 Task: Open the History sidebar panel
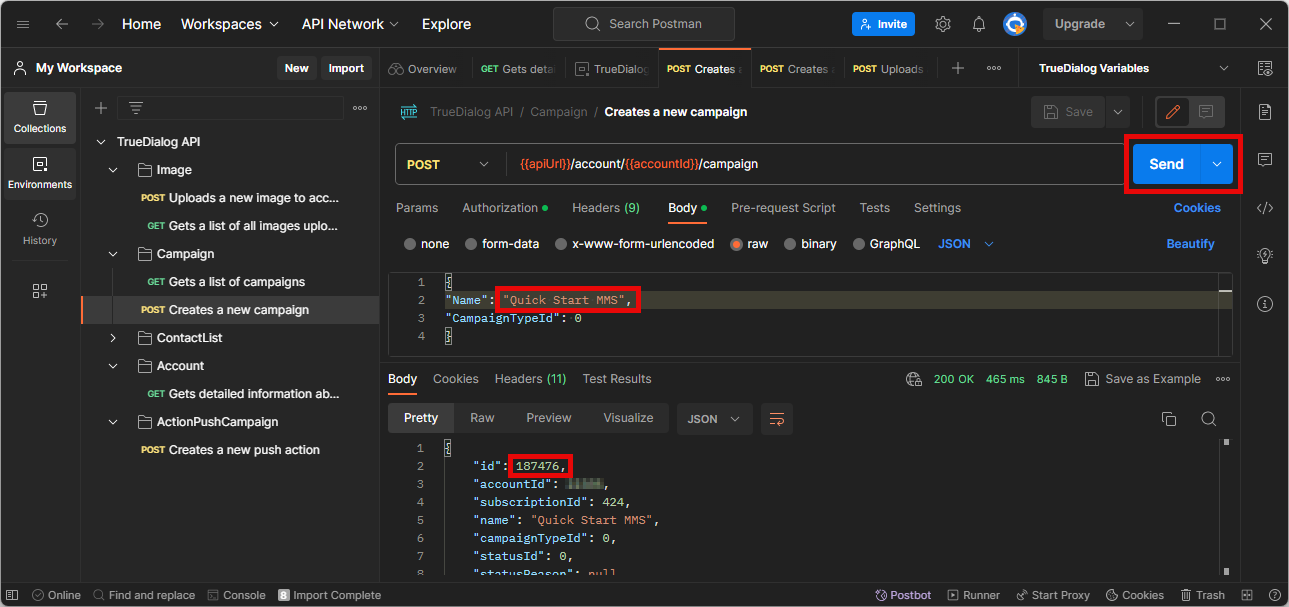pyautogui.click(x=40, y=229)
